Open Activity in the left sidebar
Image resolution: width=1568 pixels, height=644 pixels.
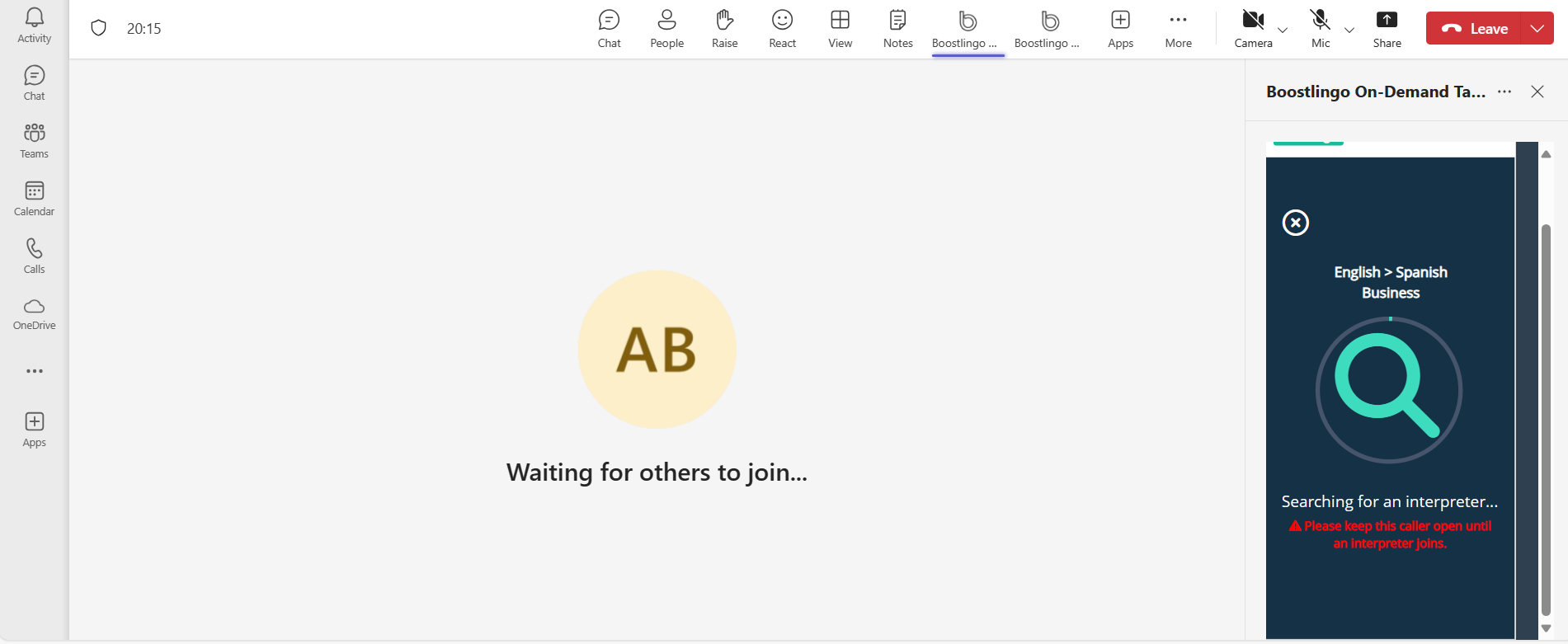pyautogui.click(x=34, y=26)
